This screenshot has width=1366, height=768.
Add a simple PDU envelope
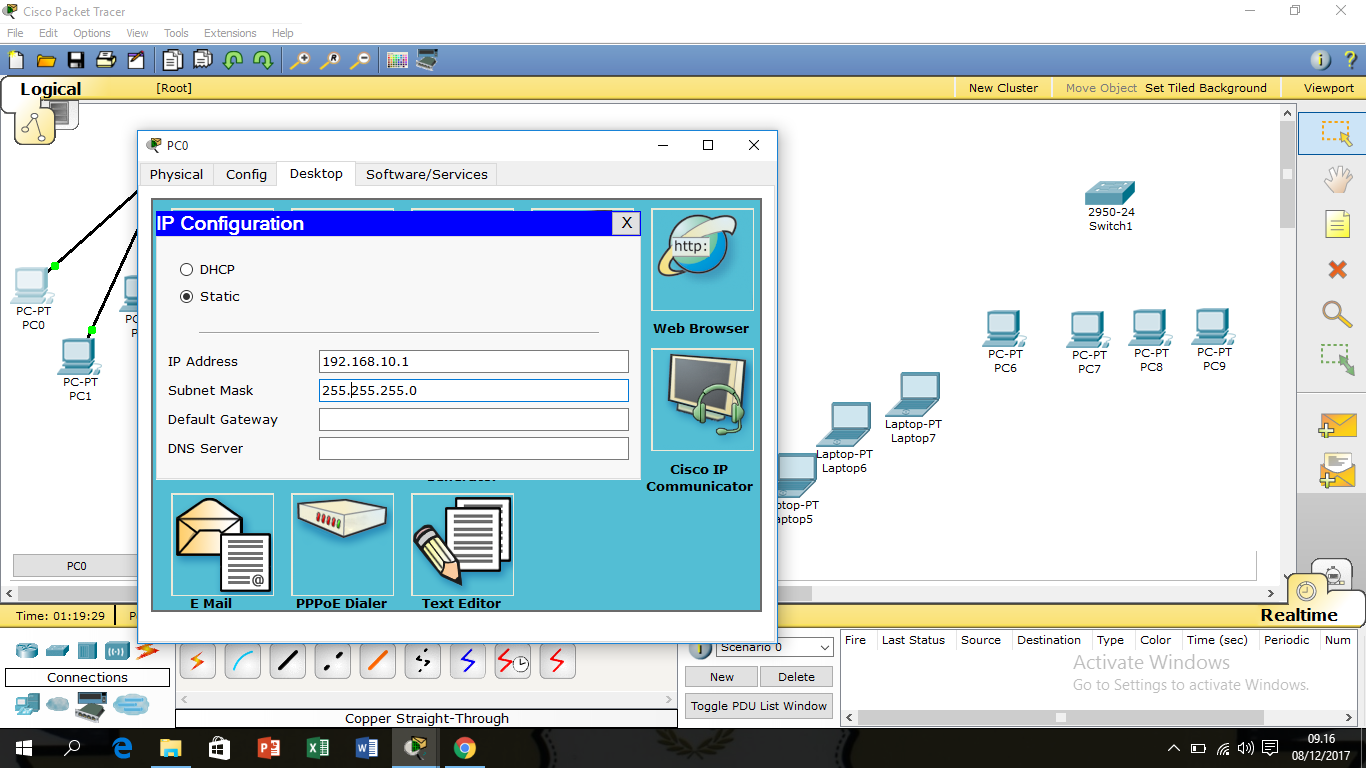tap(1337, 425)
